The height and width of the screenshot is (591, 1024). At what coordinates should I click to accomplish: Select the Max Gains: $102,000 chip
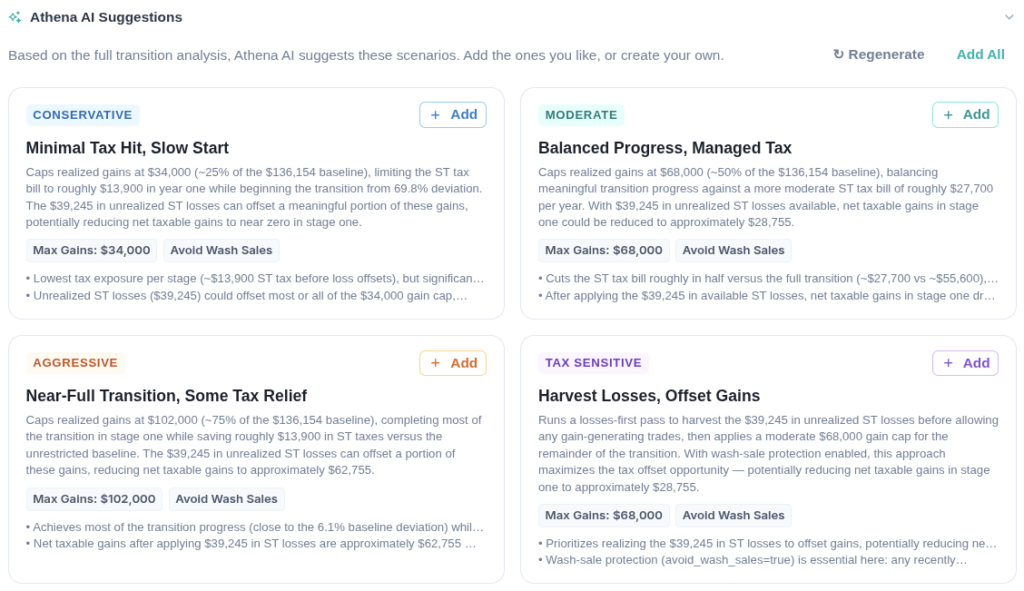94,499
